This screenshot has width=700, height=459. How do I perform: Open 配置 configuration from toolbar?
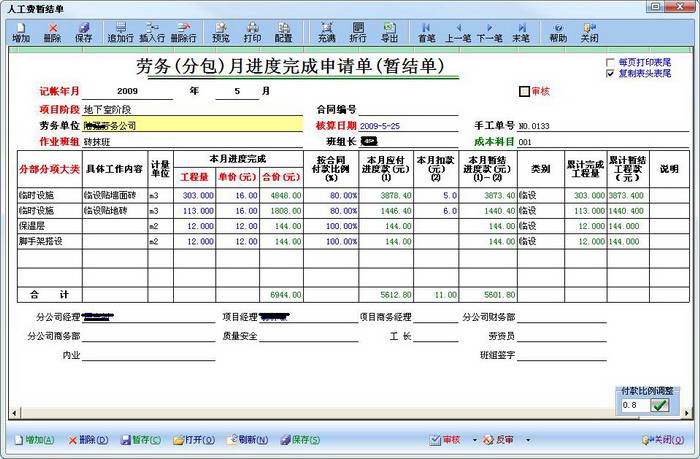[x=283, y=33]
